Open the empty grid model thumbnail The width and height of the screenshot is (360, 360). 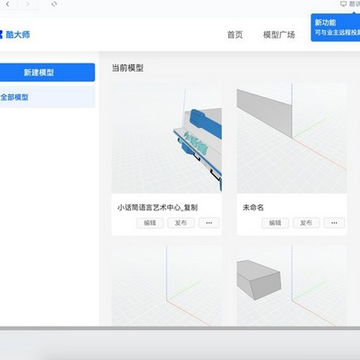coord(167,286)
